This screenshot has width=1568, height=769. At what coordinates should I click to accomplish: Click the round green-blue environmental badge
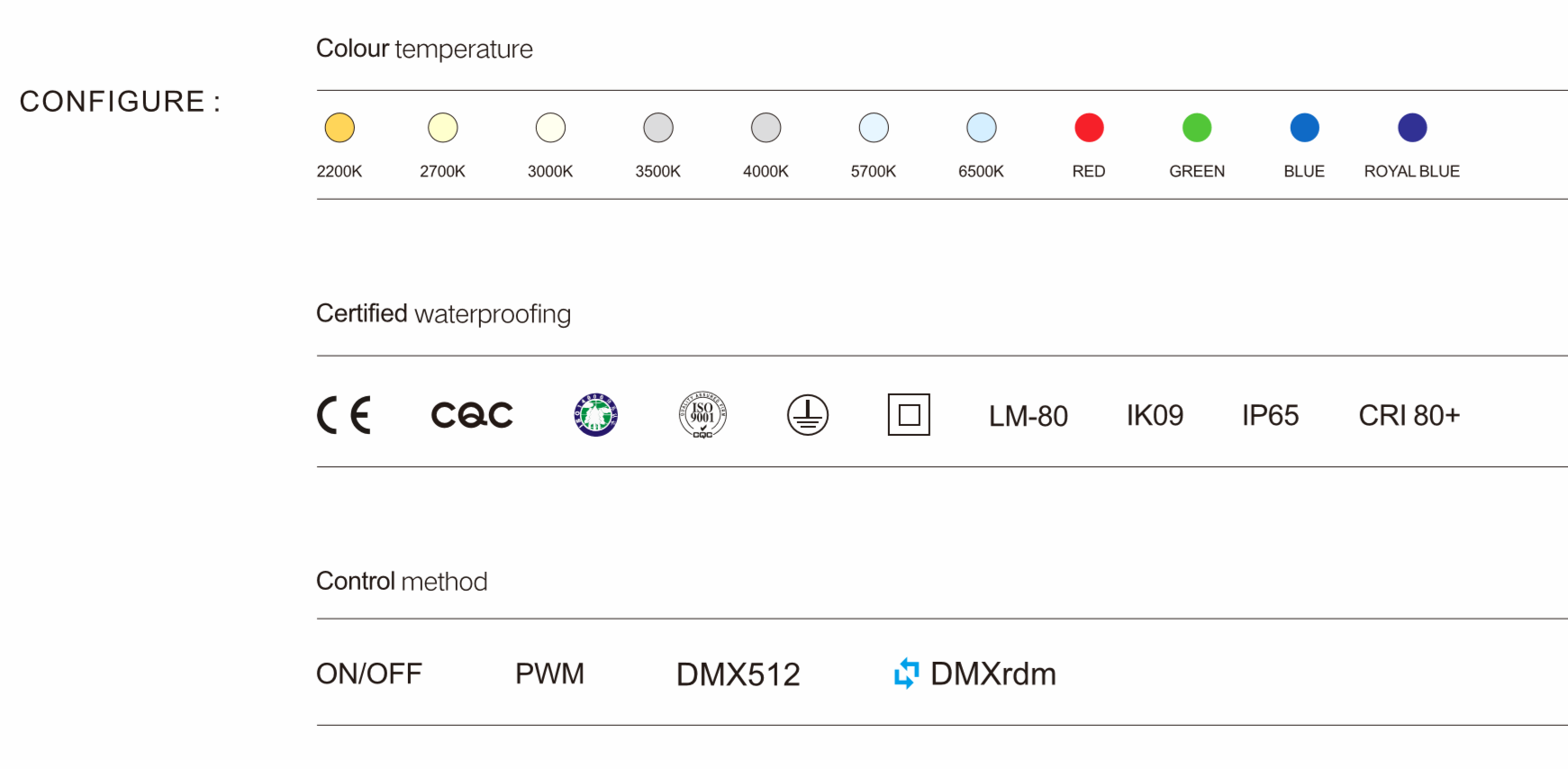595,415
